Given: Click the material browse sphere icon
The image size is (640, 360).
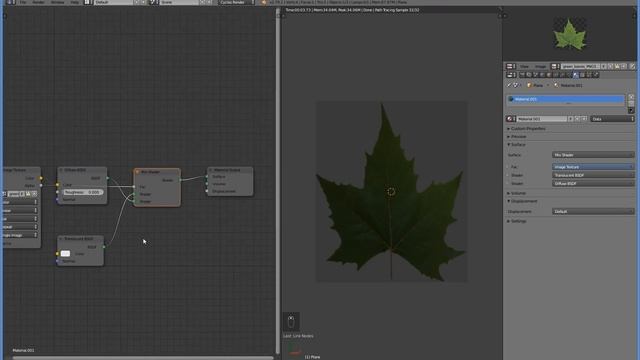Looking at the screenshot, I should click(510, 119).
